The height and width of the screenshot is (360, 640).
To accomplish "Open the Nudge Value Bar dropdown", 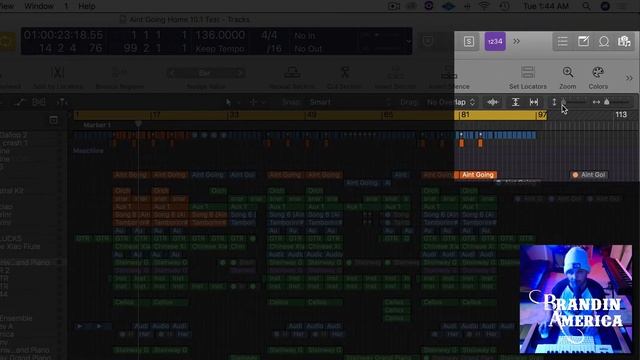I will pos(206,73).
